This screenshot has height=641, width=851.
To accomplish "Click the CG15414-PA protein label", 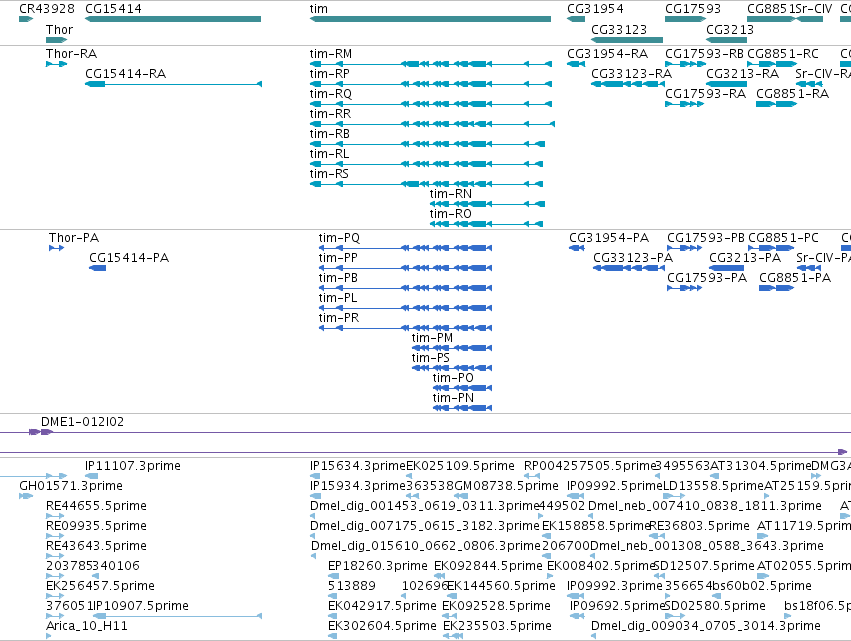I will point(129,258).
